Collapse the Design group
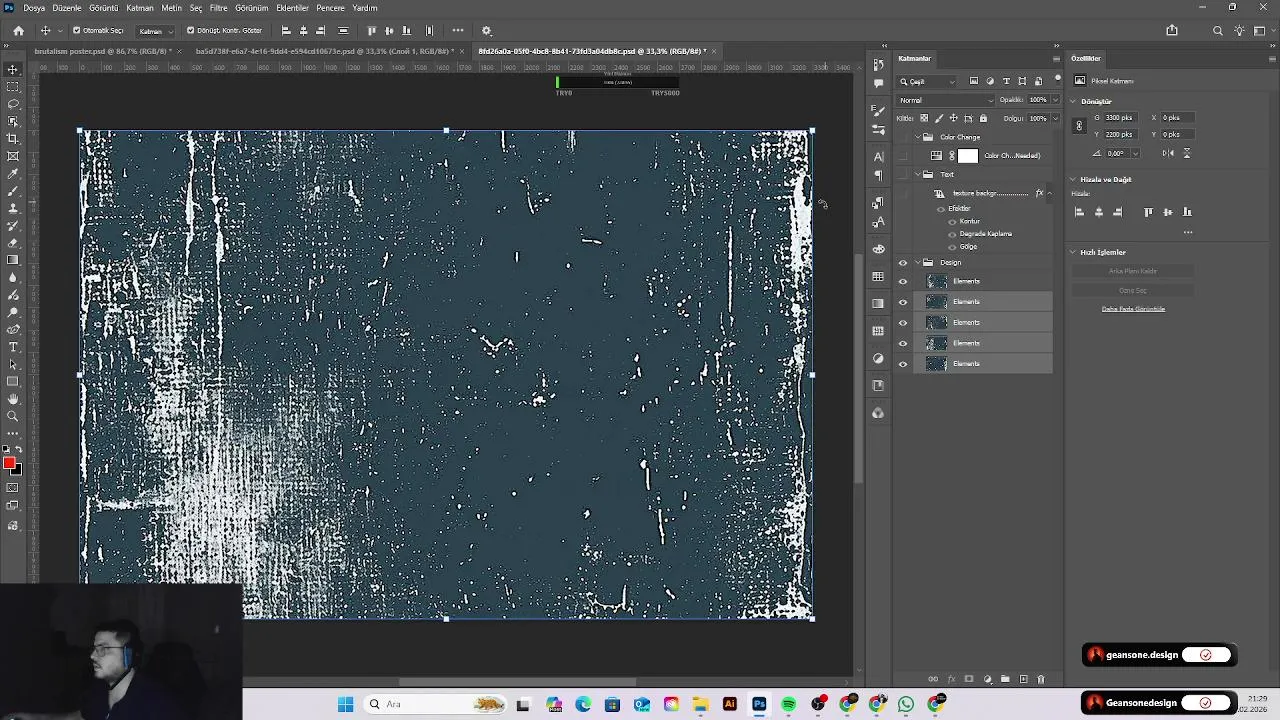This screenshot has width=1280, height=720. point(917,263)
